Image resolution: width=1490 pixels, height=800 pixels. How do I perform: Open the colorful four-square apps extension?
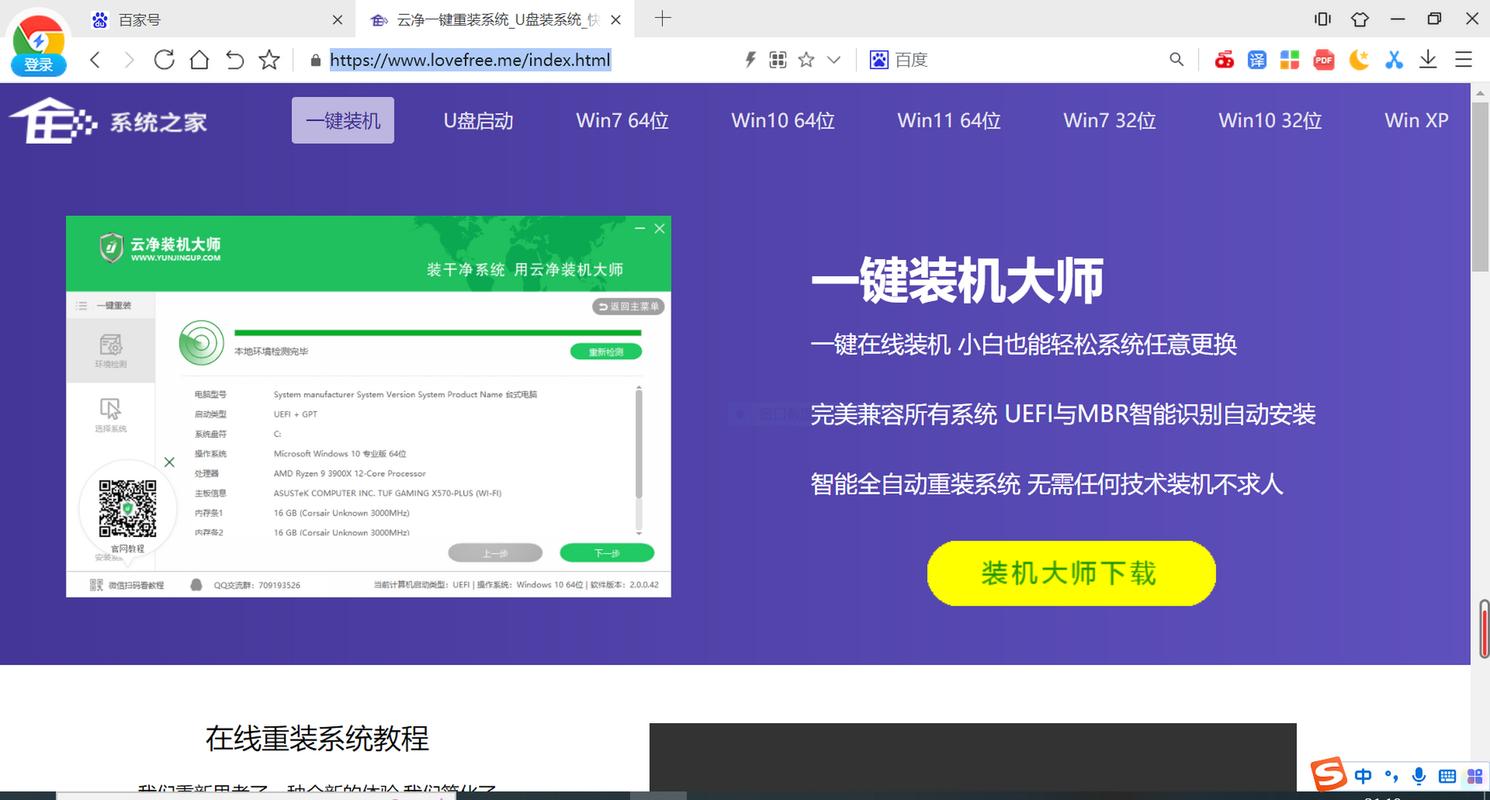point(1290,60)
